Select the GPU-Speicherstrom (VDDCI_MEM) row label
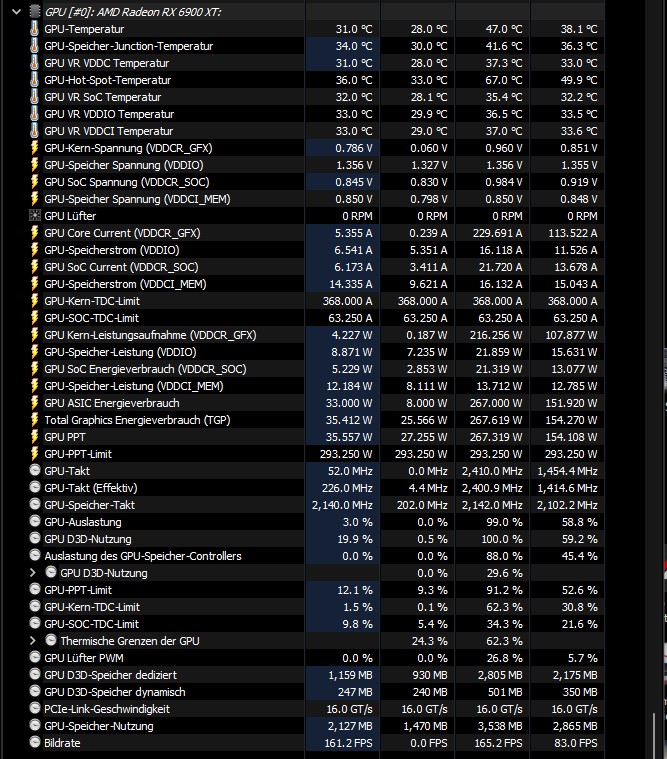 [125, 284]
